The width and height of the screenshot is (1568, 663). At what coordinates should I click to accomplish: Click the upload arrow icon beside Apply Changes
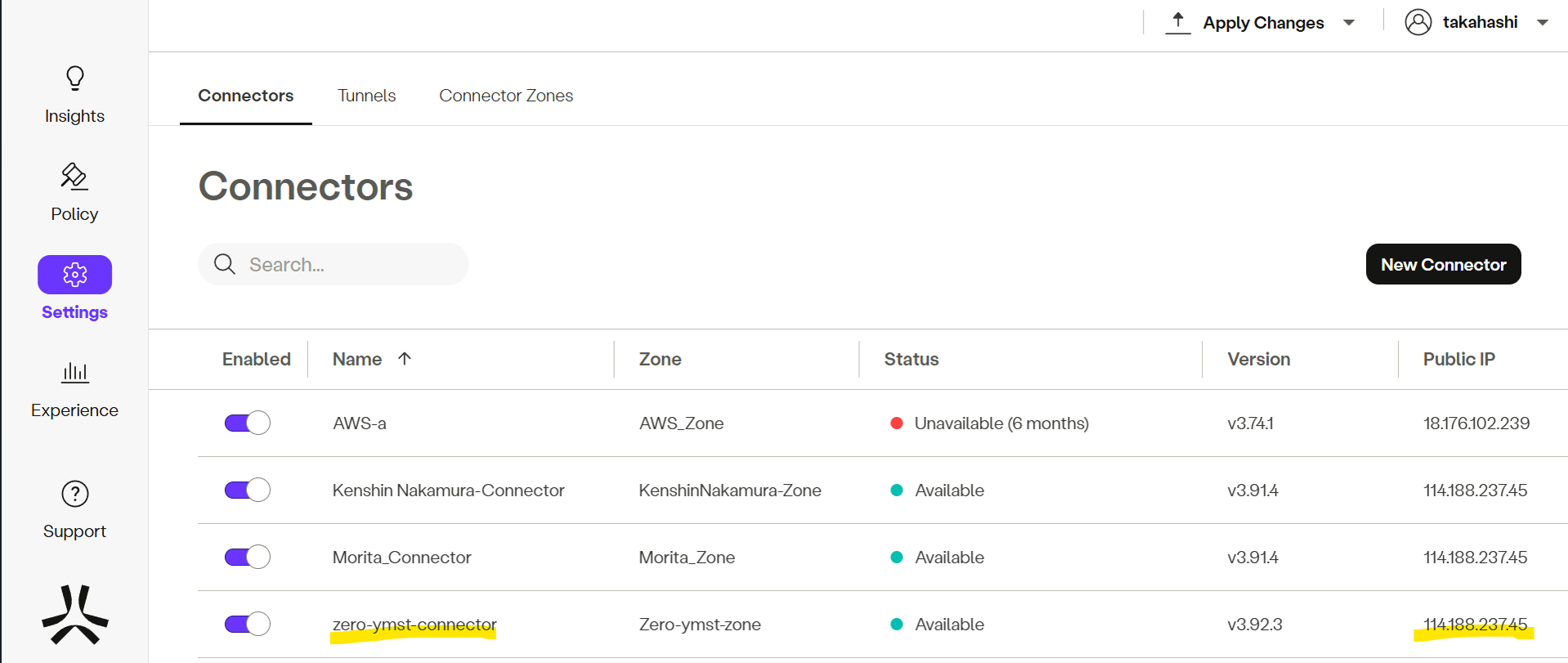(x=1177, y=22)
